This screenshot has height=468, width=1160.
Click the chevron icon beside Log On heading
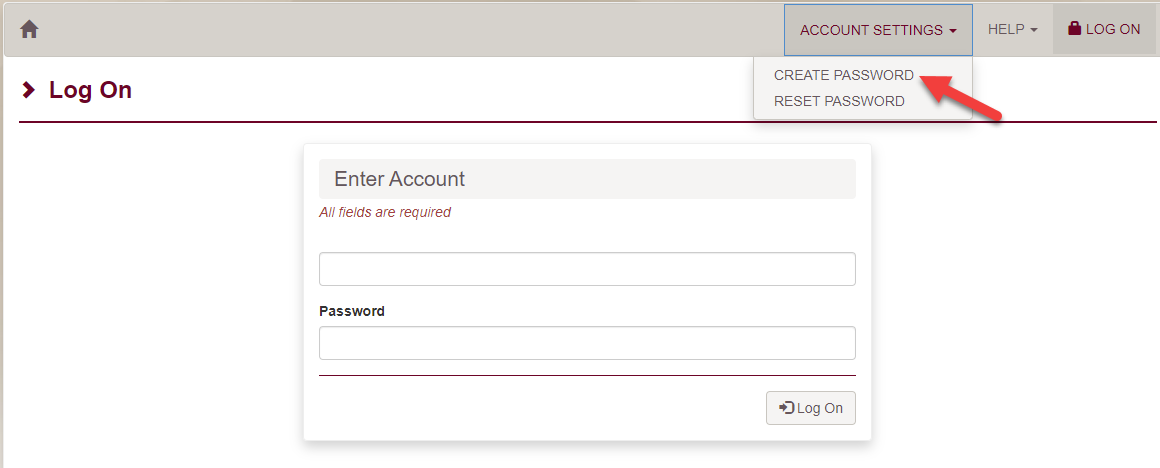coord(28,90)
